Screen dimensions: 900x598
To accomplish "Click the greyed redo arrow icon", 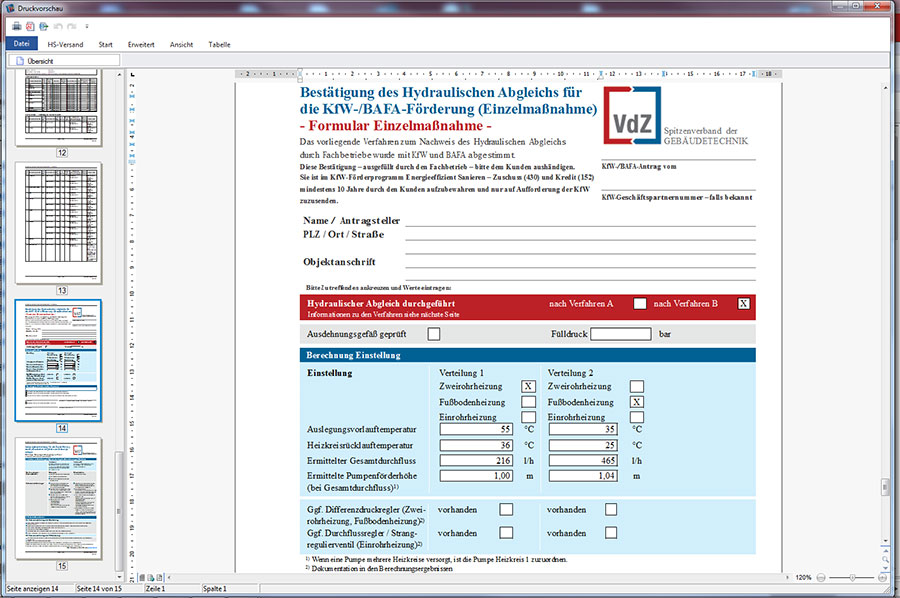I will point(72,26).
